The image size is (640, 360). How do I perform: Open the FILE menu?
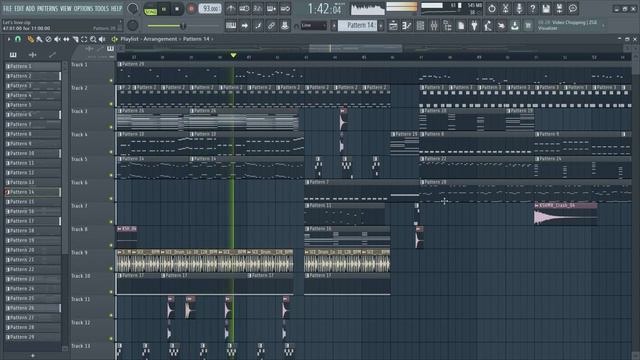click(7, 9)
